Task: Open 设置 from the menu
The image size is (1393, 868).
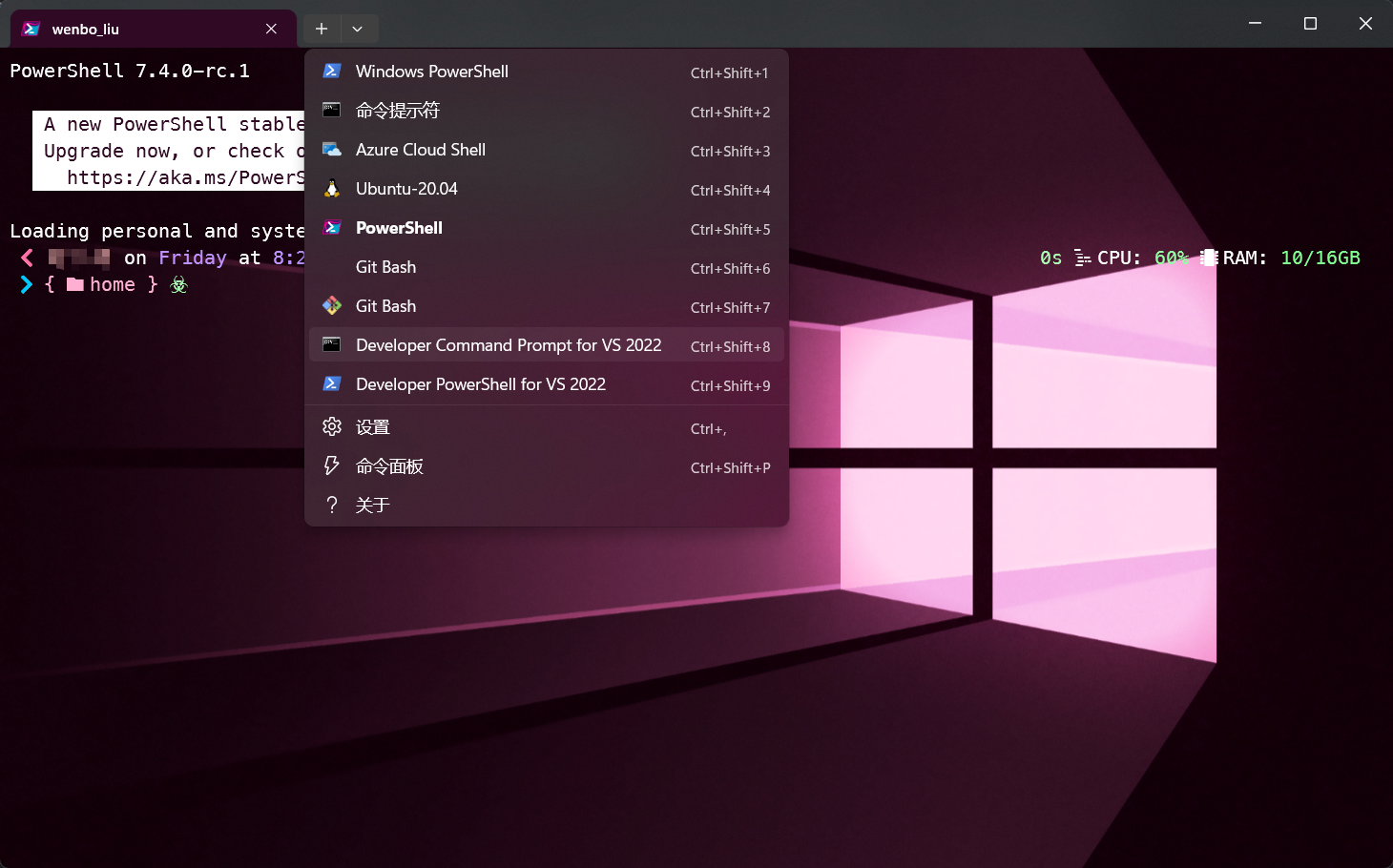Action: point(547,427)
